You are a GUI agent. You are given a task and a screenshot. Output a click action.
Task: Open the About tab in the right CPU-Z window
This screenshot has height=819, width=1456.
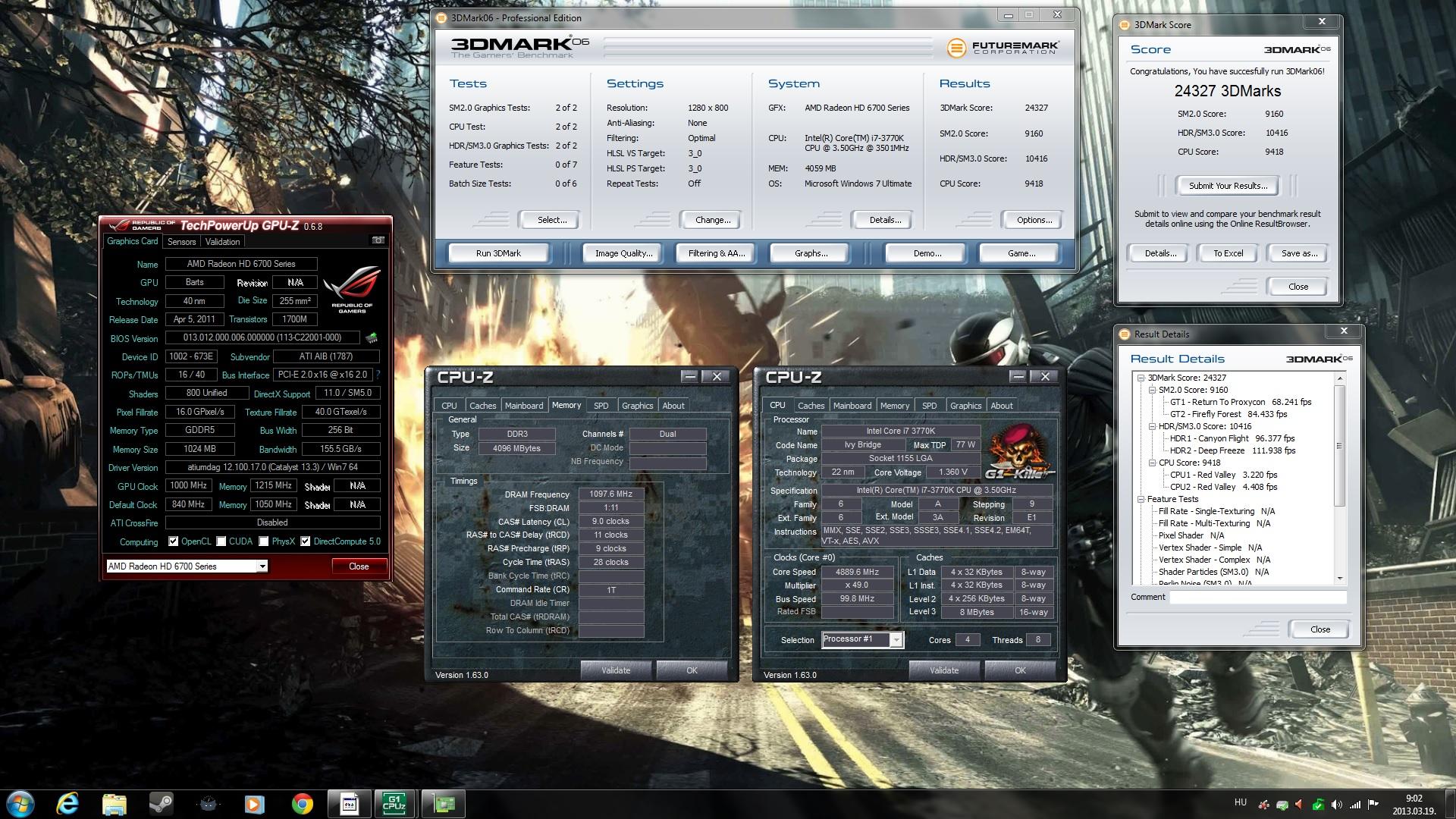tap(1001, 406)
